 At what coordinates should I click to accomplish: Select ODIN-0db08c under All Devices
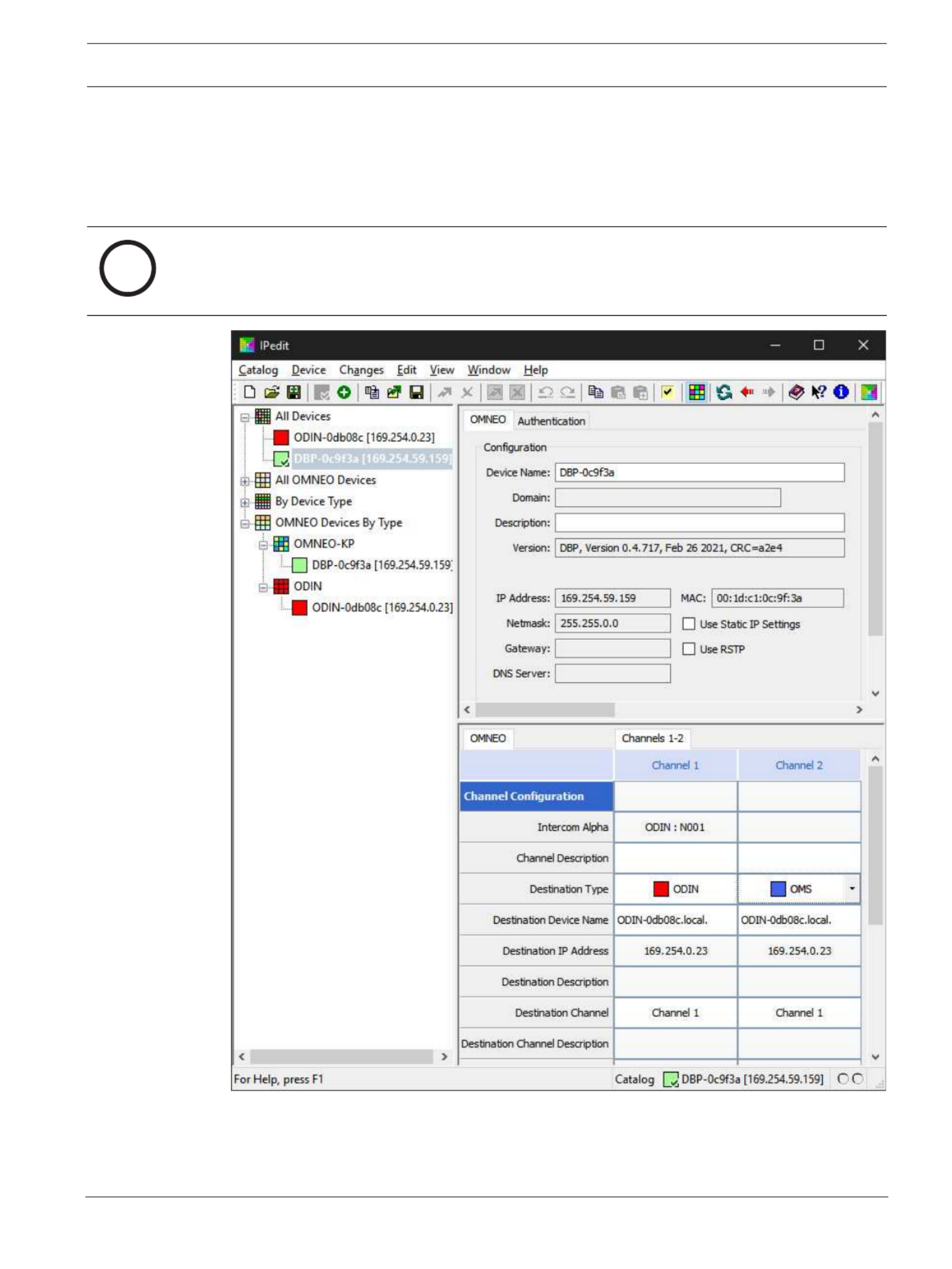(364, 437)
